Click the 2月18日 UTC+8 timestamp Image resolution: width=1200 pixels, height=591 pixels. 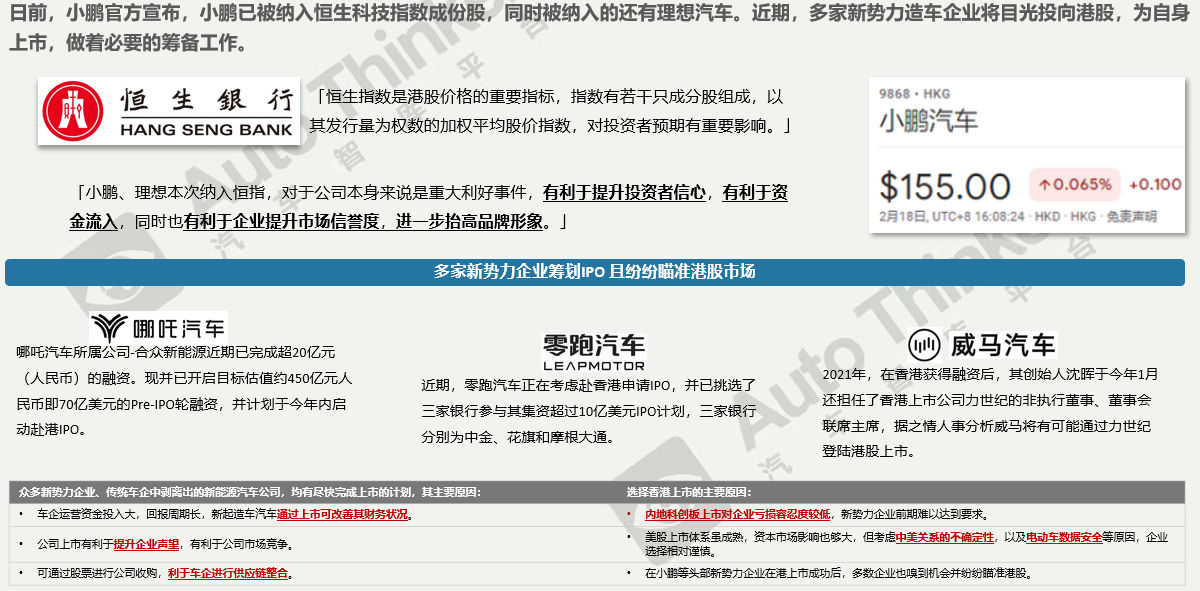tap(953, 216)
